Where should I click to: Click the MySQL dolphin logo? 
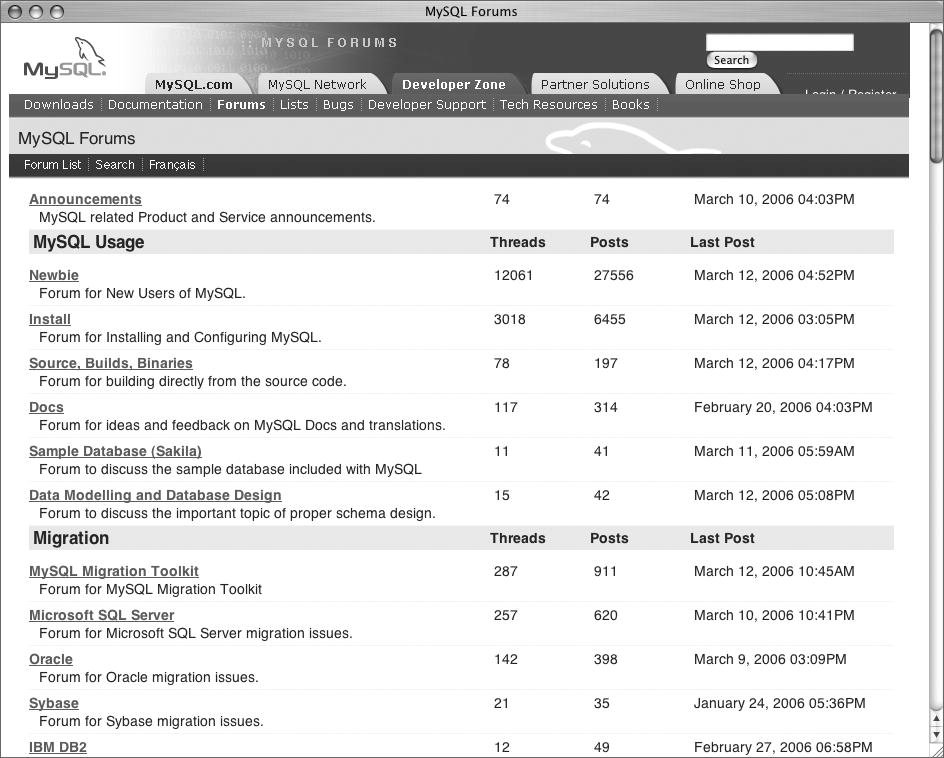pyautogui.click(x=65, y=58)
